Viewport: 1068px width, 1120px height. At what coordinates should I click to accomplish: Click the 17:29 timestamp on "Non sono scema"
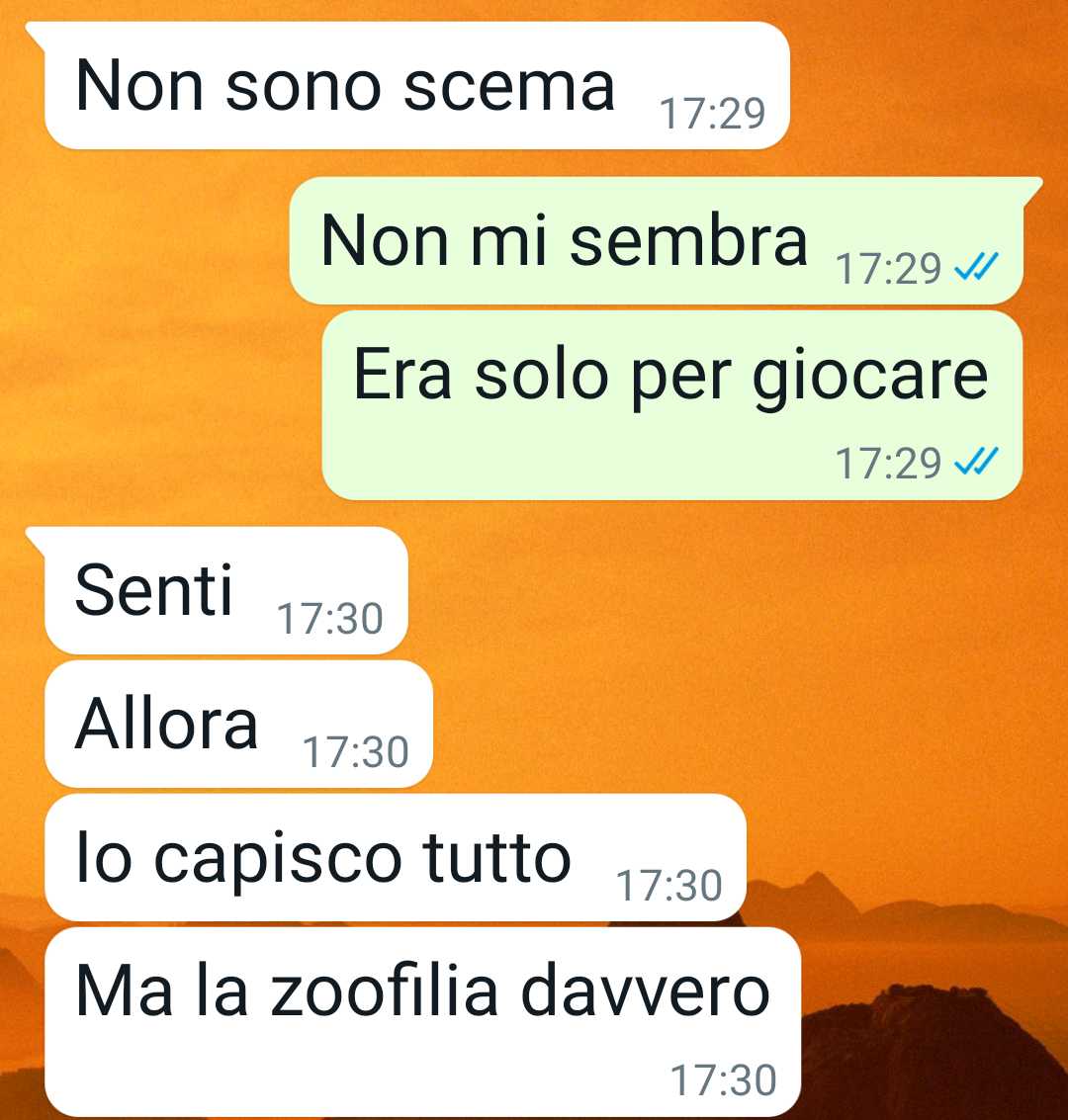(x=712, y=114)
